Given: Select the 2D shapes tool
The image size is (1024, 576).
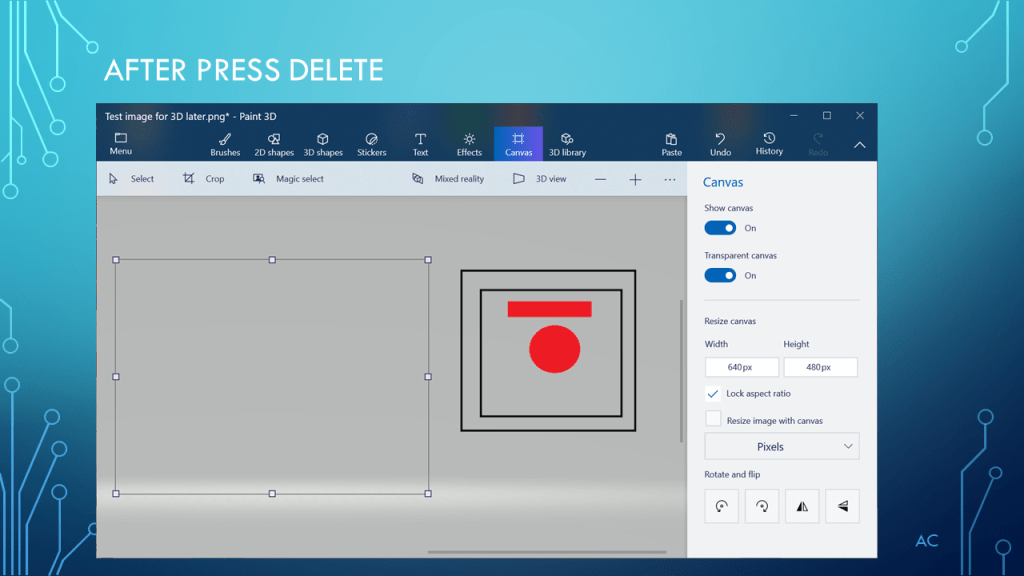Looking at the screenshot, I should pos(273,144).
